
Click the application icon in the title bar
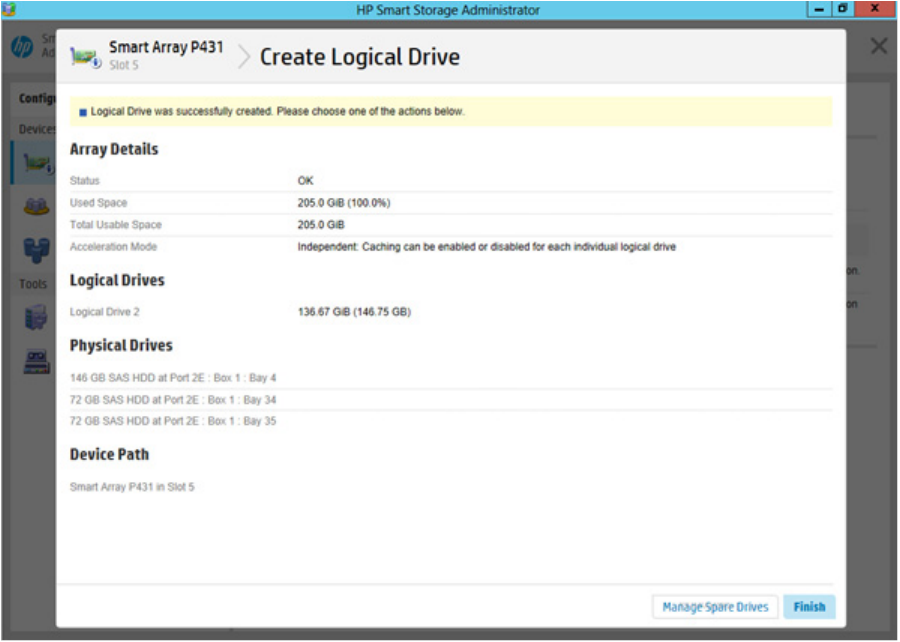point(9,9)
